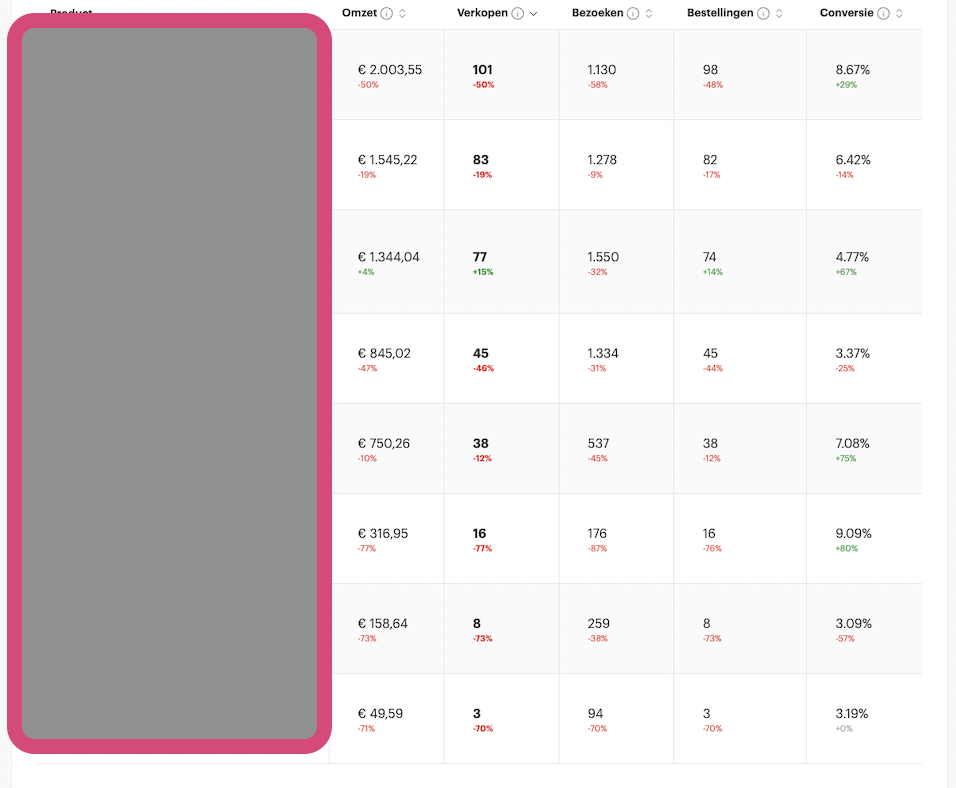The width and height of the screenshot is (956, 788).
Task: Sort by Conversie using sort arrows
Action: [899, 13]
